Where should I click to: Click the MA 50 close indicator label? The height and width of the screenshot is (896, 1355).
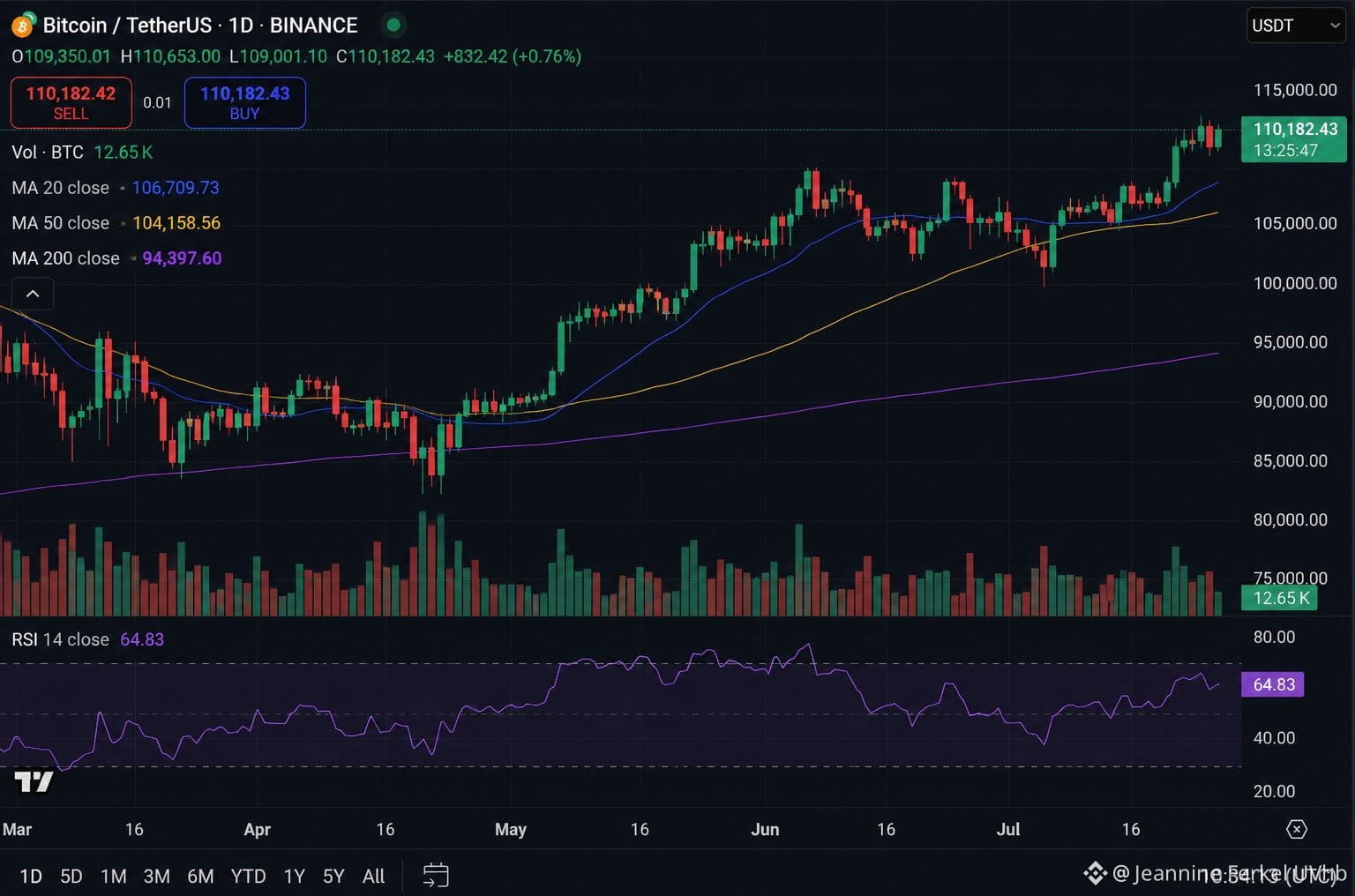(x=60, y=223)
